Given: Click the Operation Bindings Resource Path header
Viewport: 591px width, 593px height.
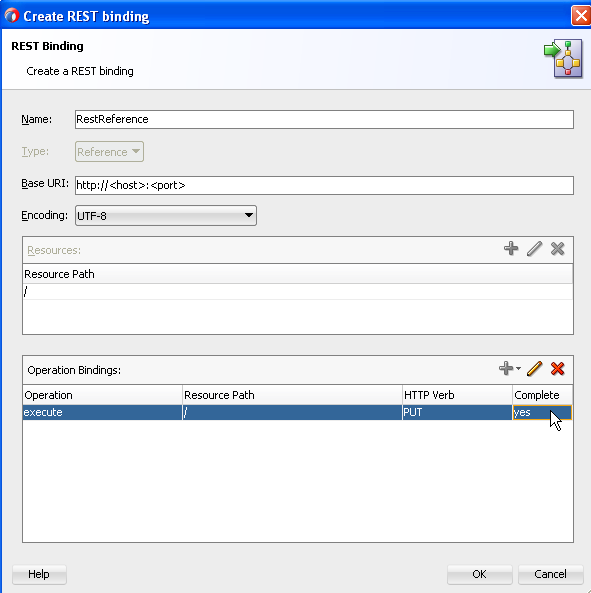Looking at the screenshot, I should point(292,395).
